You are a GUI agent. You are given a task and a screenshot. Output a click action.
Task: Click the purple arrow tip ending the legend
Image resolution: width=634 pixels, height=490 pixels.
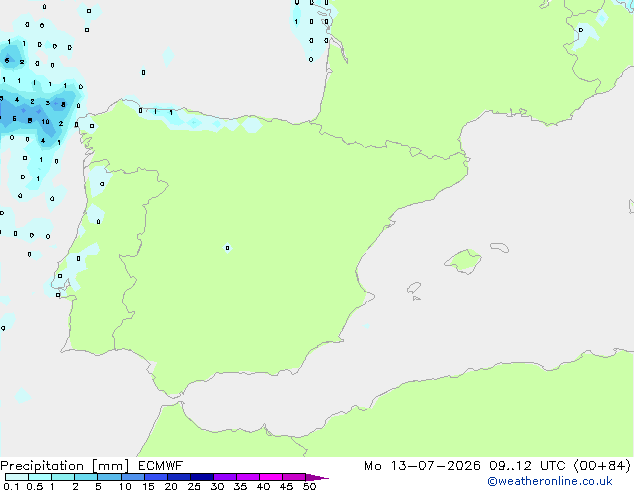(x=317, y=477)
